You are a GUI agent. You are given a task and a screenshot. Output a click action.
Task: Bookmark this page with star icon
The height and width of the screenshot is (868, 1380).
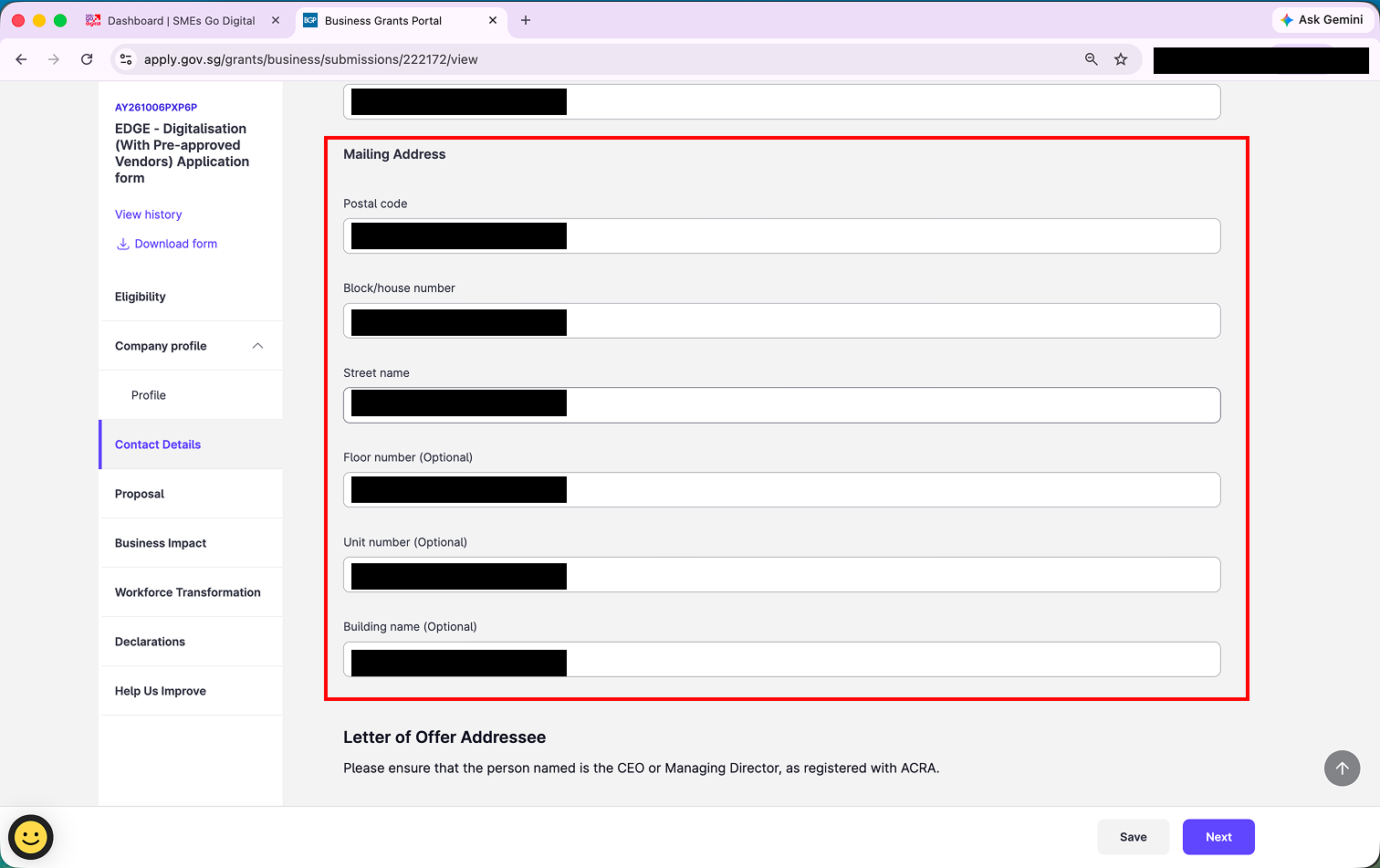point(1121,59)
